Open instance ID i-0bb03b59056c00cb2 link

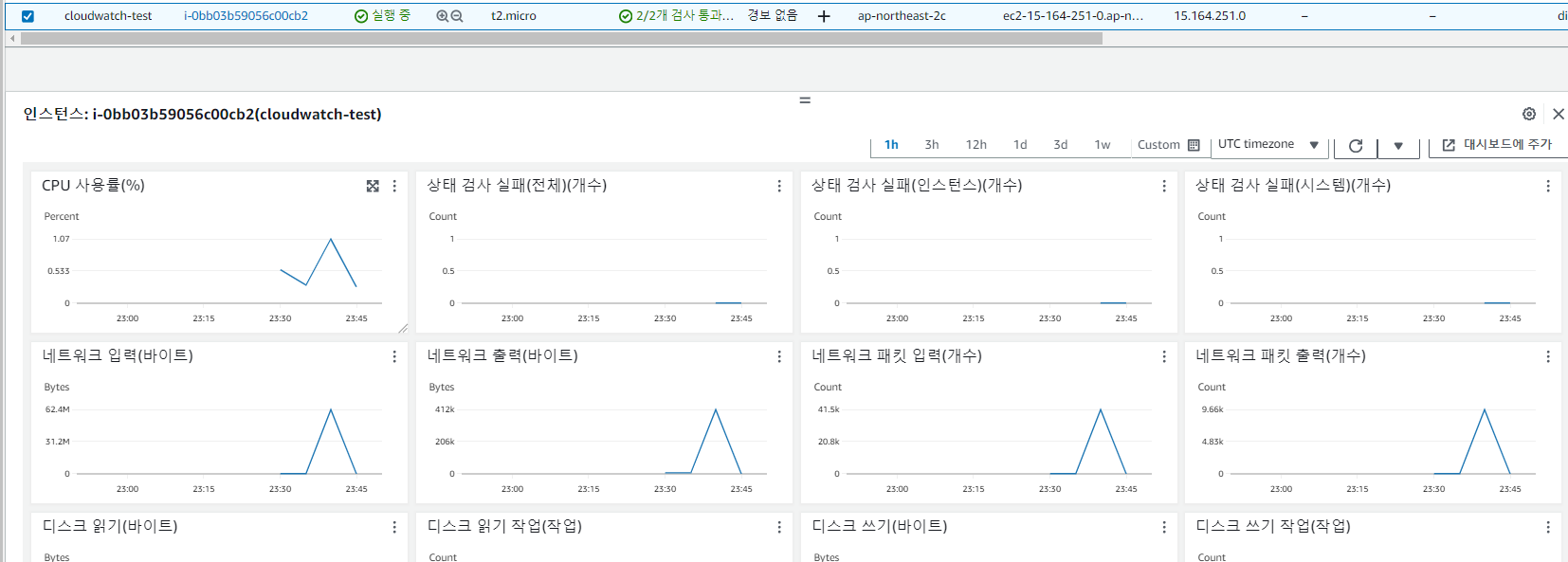click(x=246, y=16)
